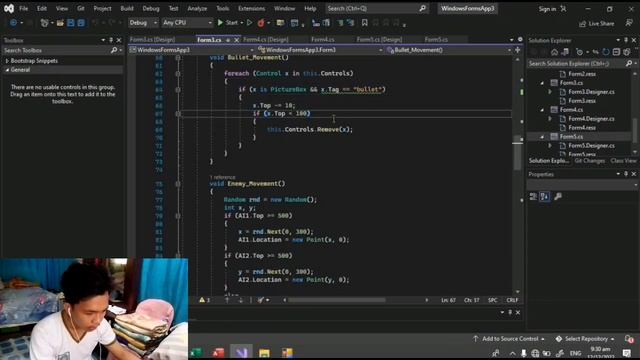
Task: Click the Navigate Backward round arrow
Action: pyautogui.click(x=13, y=23)
